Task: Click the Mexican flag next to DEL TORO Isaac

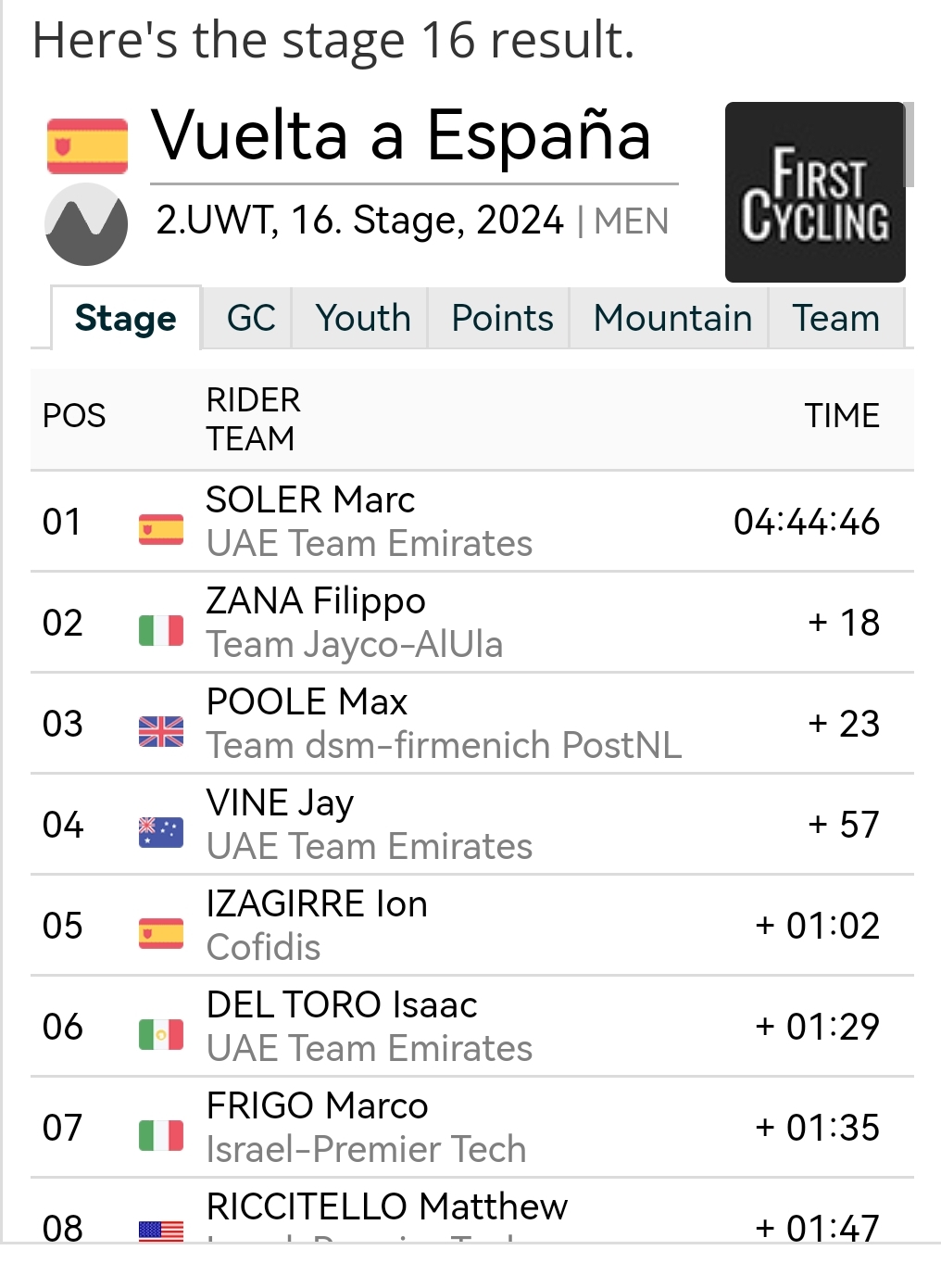Action: tap(161, 1034)
